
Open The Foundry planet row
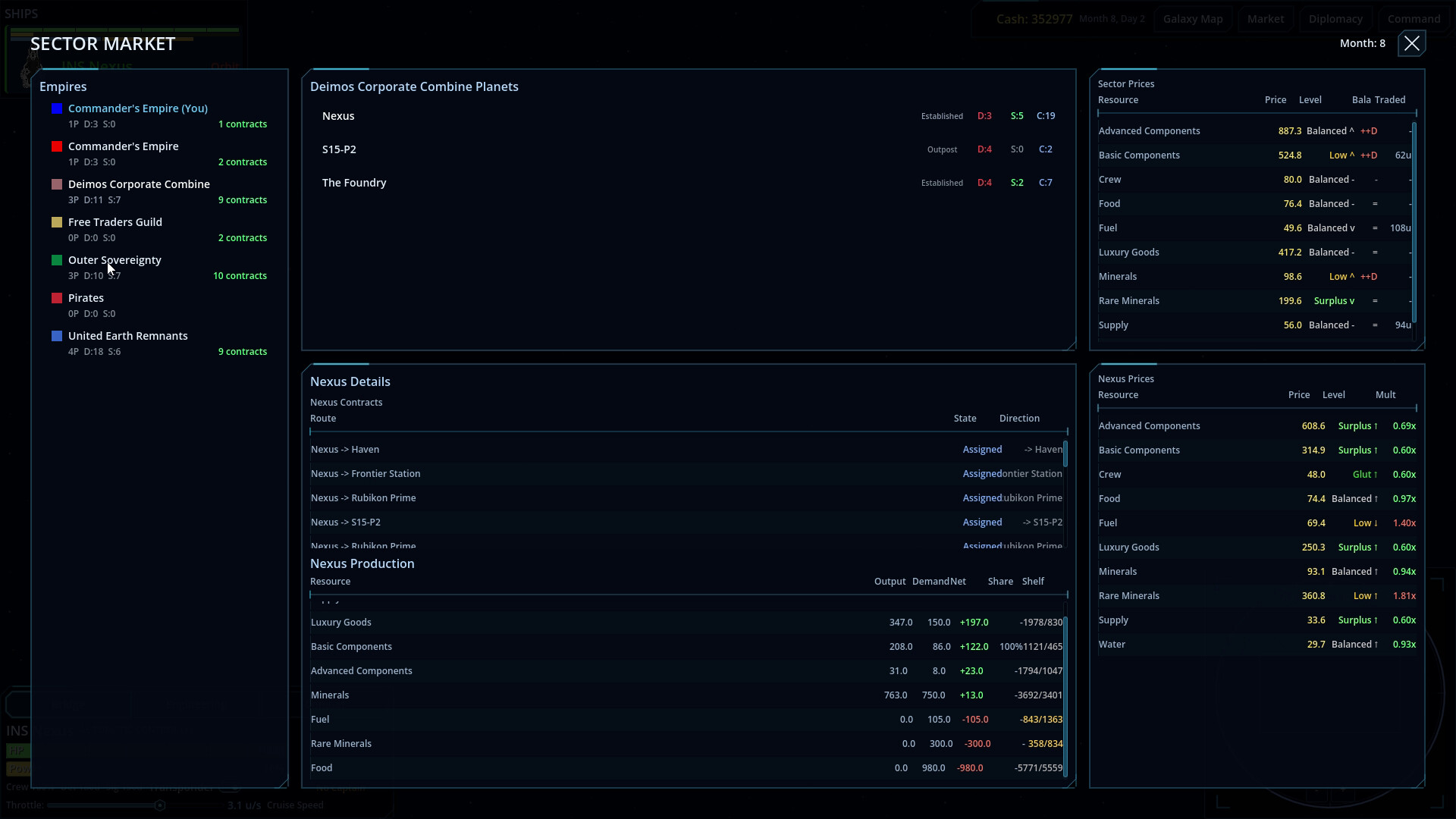click(689, 183)
